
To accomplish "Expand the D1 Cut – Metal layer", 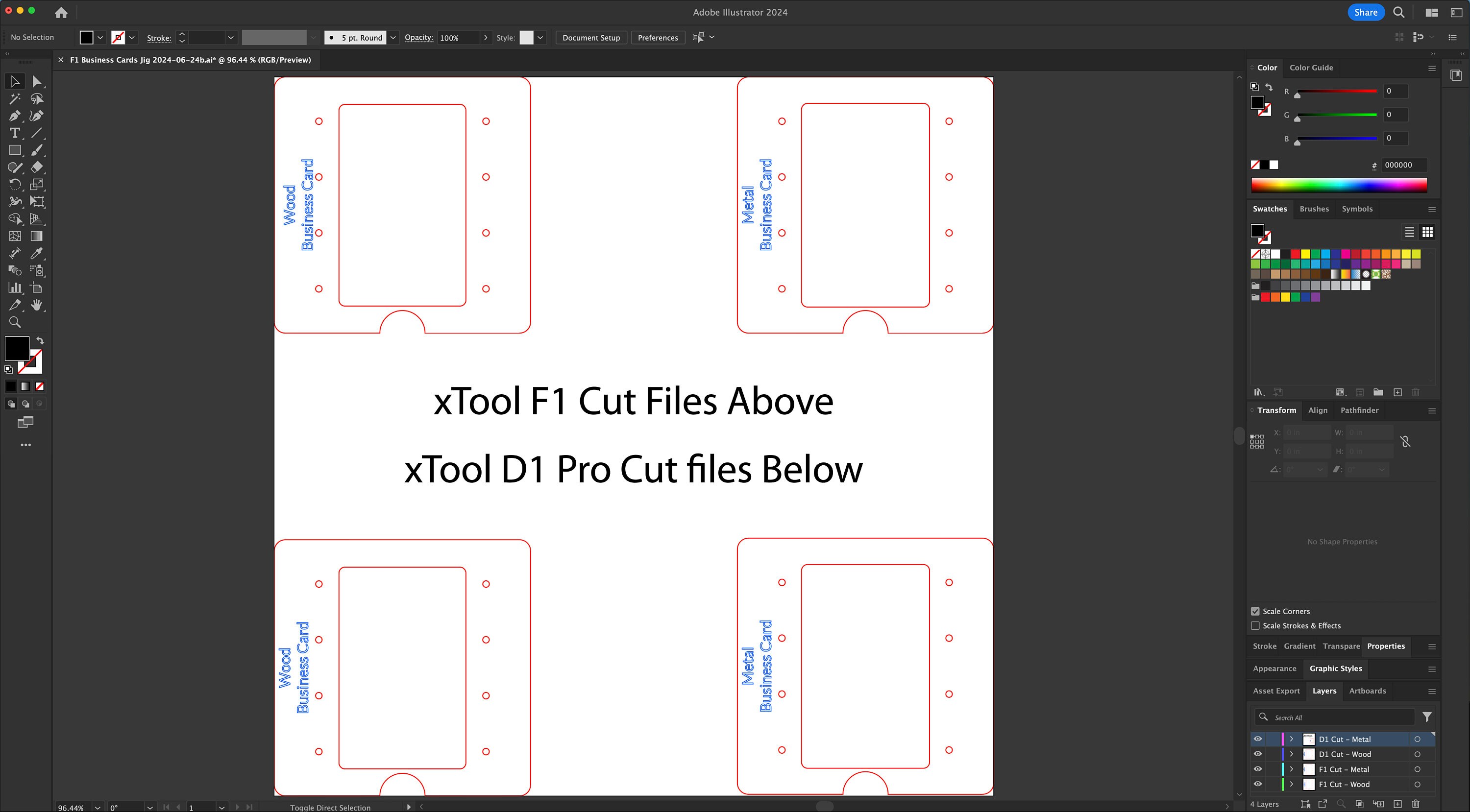I will point(1291,739).
